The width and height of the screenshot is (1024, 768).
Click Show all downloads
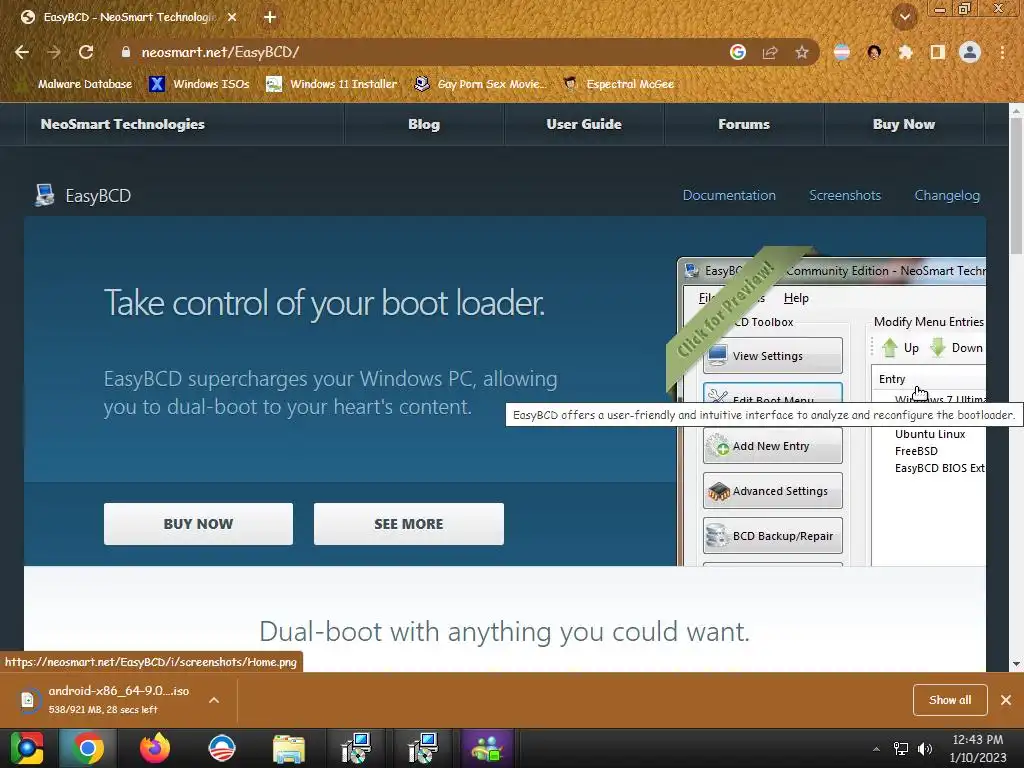950,700
